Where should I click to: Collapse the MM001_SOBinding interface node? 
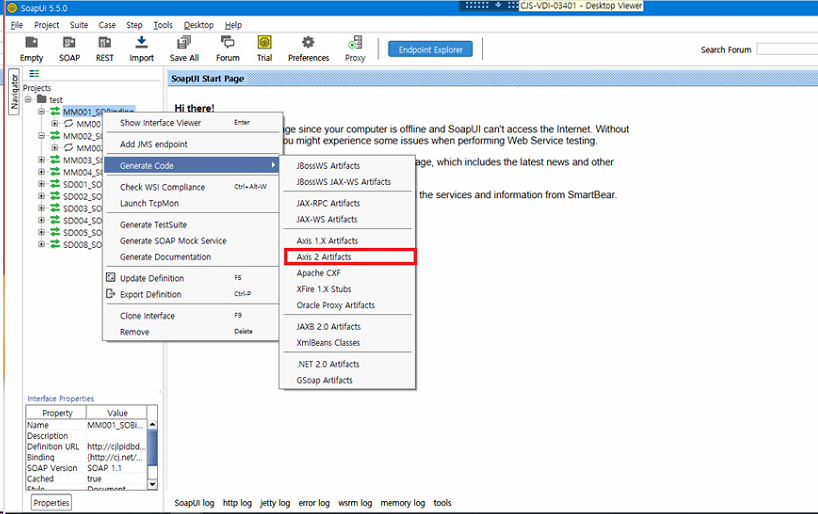pos(41,112)
